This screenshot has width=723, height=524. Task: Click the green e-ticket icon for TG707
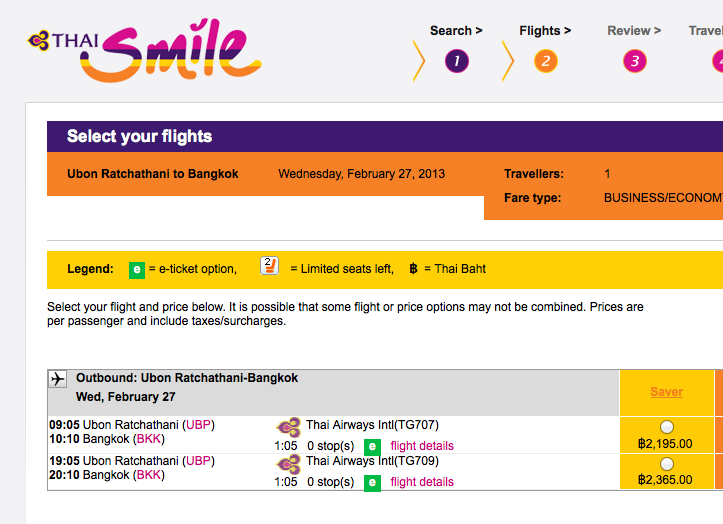(x=372, y=446)
